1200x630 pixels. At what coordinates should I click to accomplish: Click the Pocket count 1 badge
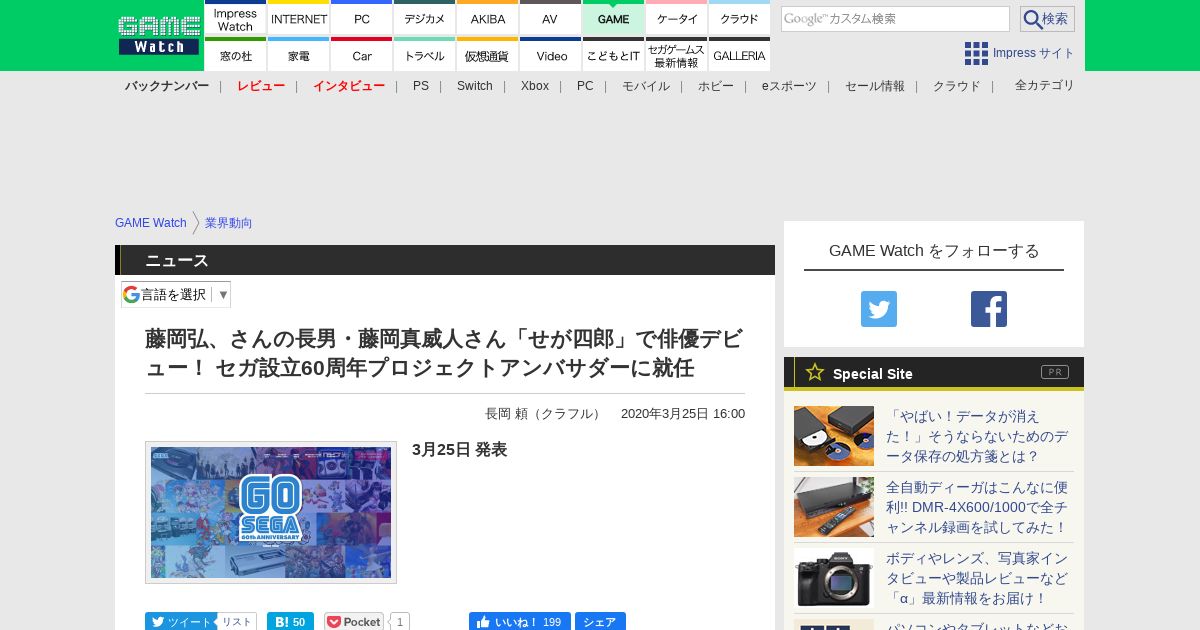pyautogui.click(x=400, y=622)
